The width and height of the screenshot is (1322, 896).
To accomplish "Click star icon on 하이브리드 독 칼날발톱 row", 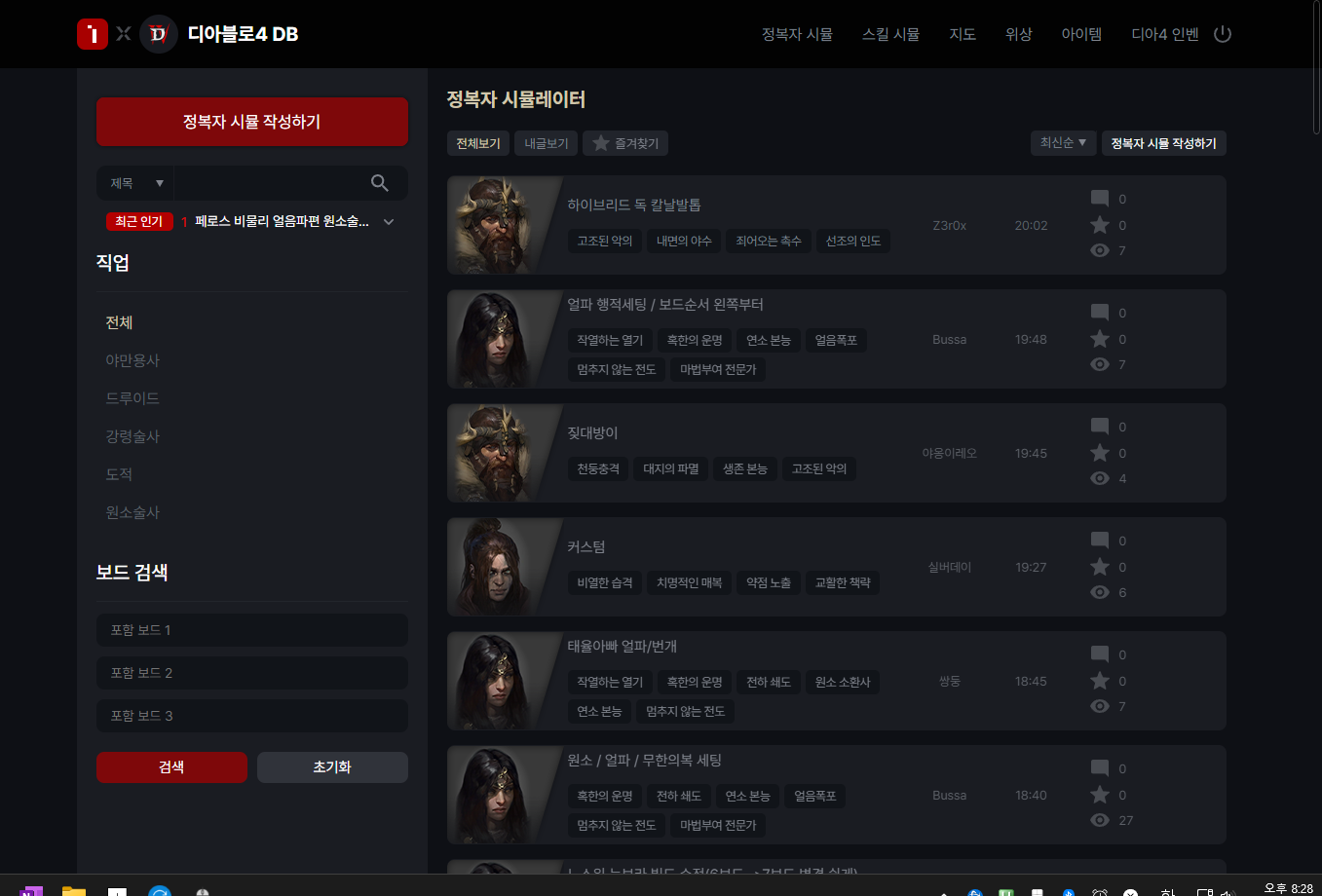I will [1100, 225].
